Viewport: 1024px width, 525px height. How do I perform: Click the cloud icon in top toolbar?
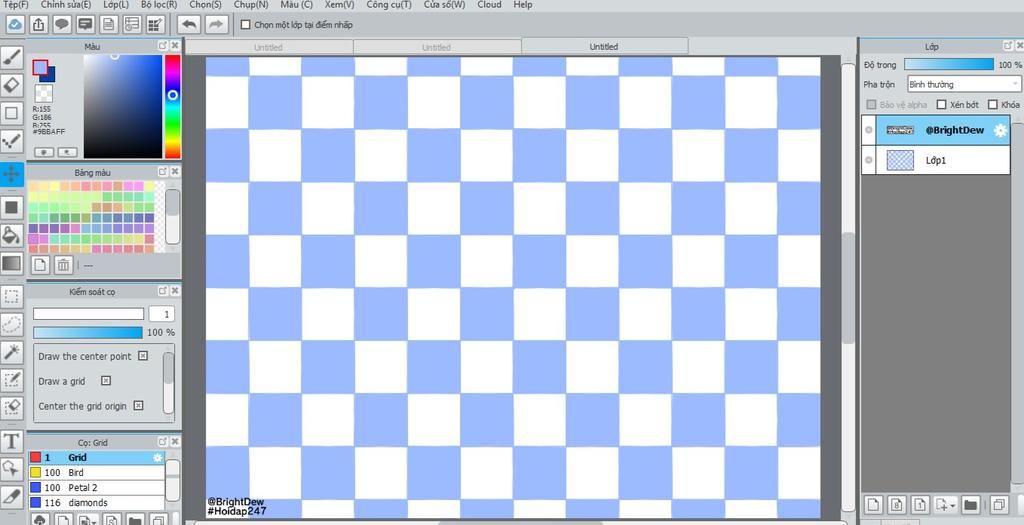pyautogui.click(x=16, y=25)
